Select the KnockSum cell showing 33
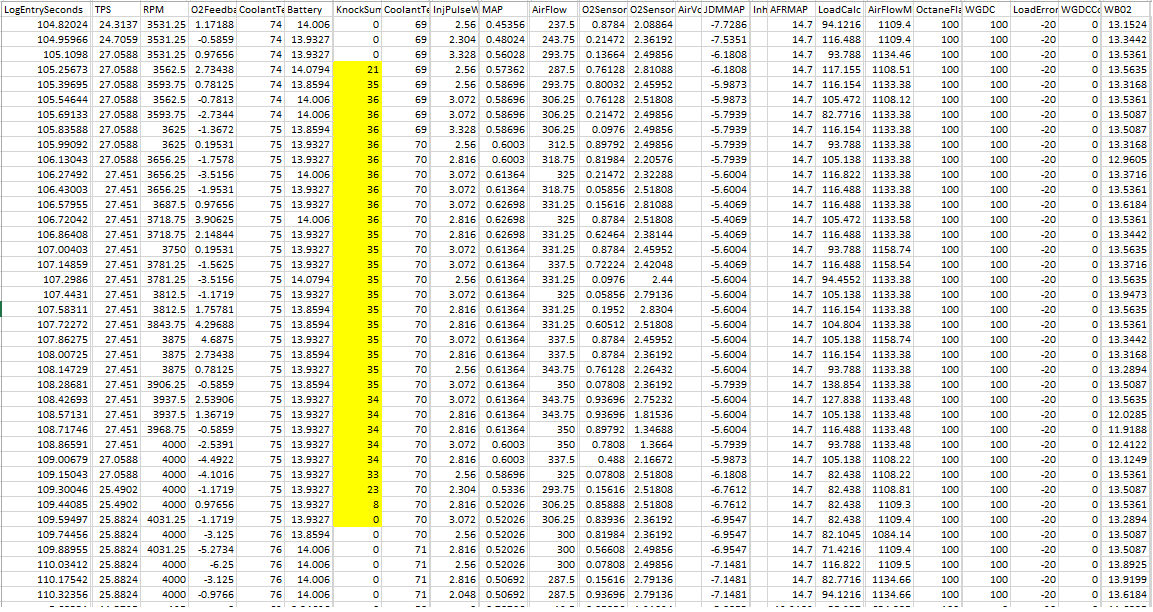The height and width of the screenshot is (612, 1153). coord(358,474)
